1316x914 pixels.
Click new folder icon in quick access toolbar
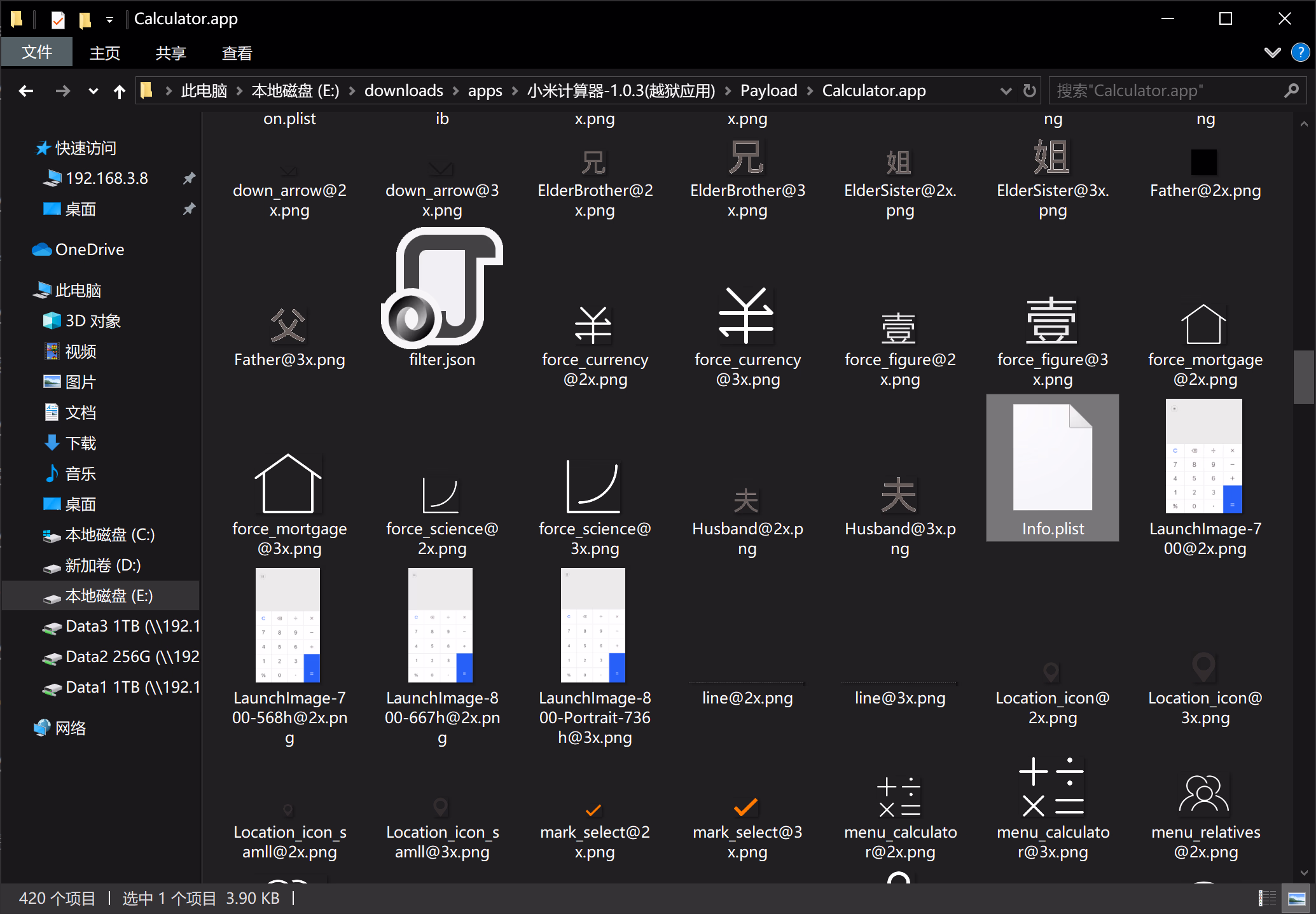(85, 20)
